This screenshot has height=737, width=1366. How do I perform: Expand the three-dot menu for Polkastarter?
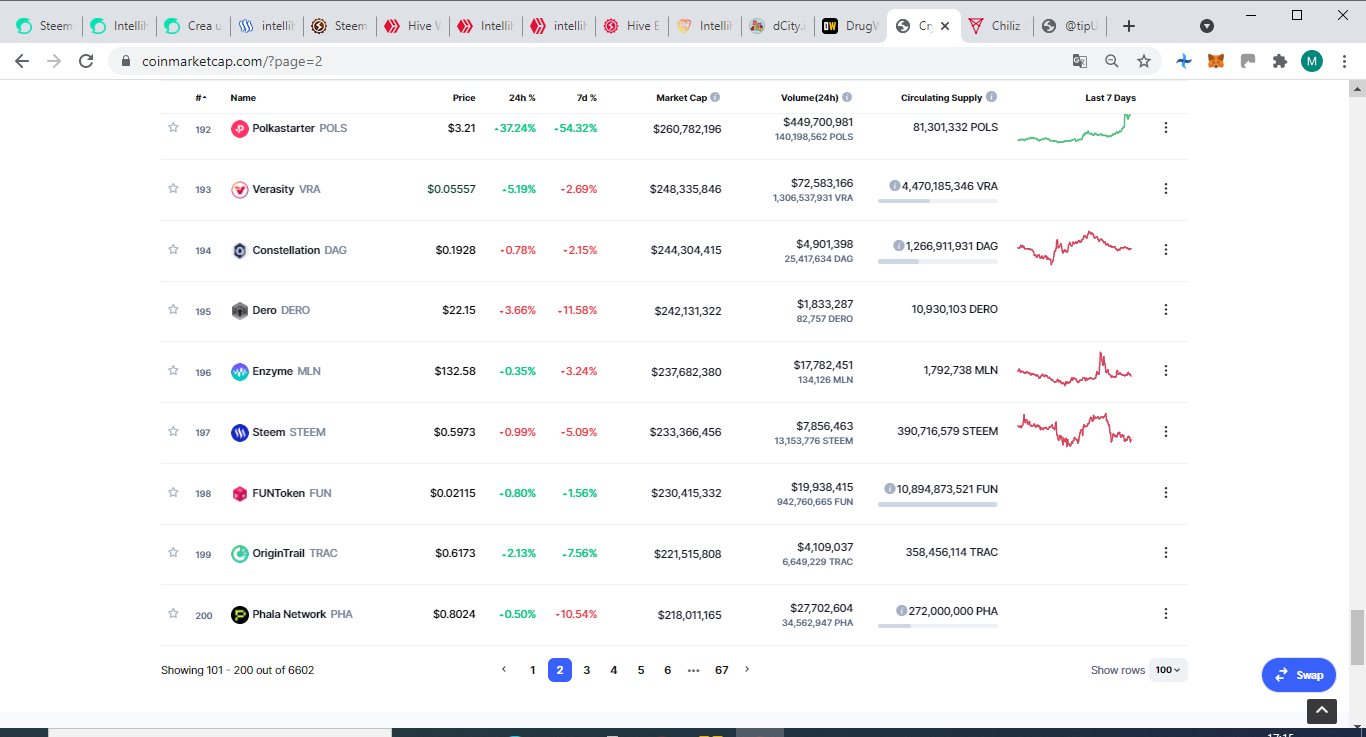[1166, 127]
